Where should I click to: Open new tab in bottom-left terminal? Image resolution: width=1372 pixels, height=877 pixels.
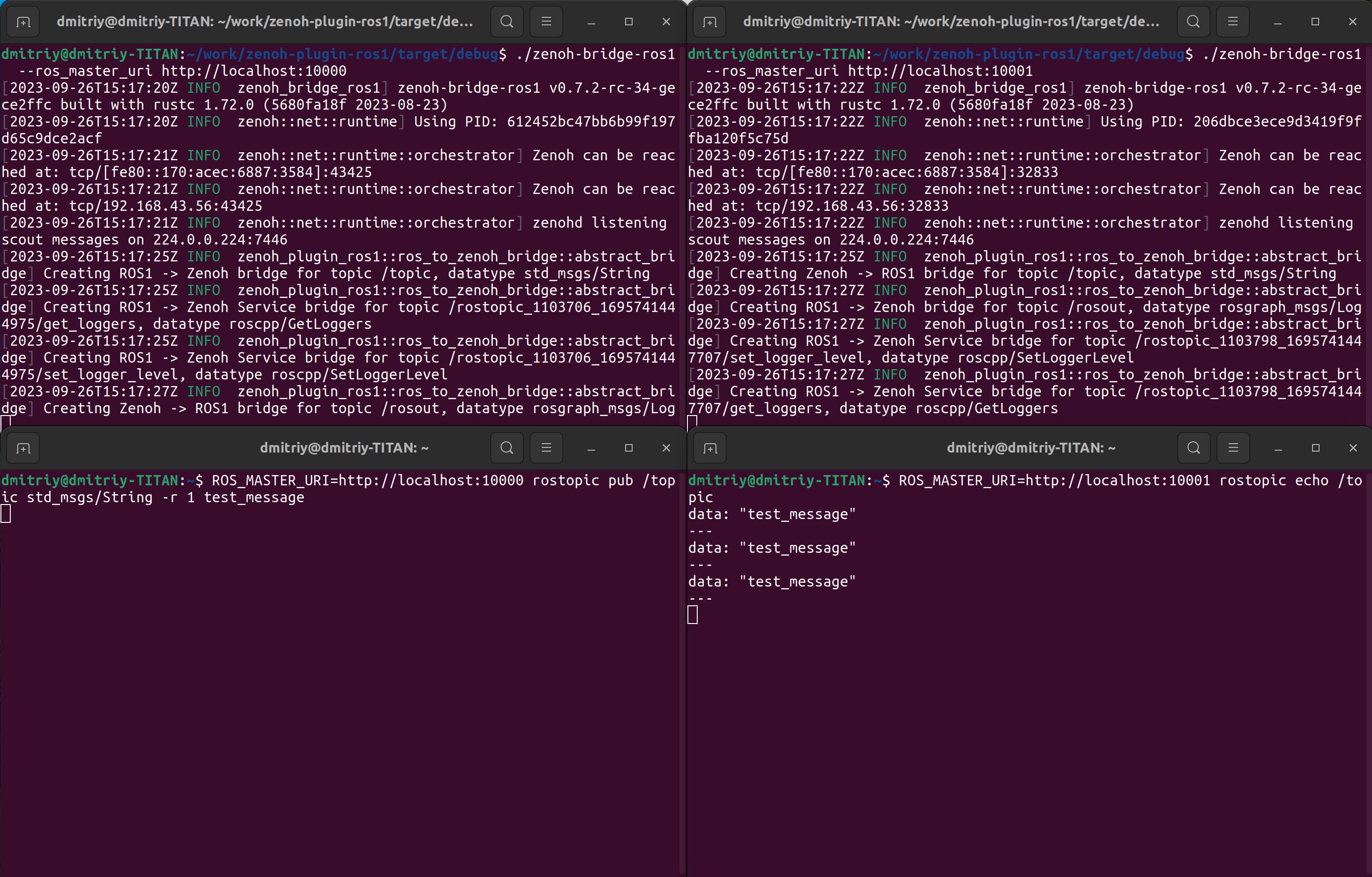pyautogui.click(x=23, y=448)
